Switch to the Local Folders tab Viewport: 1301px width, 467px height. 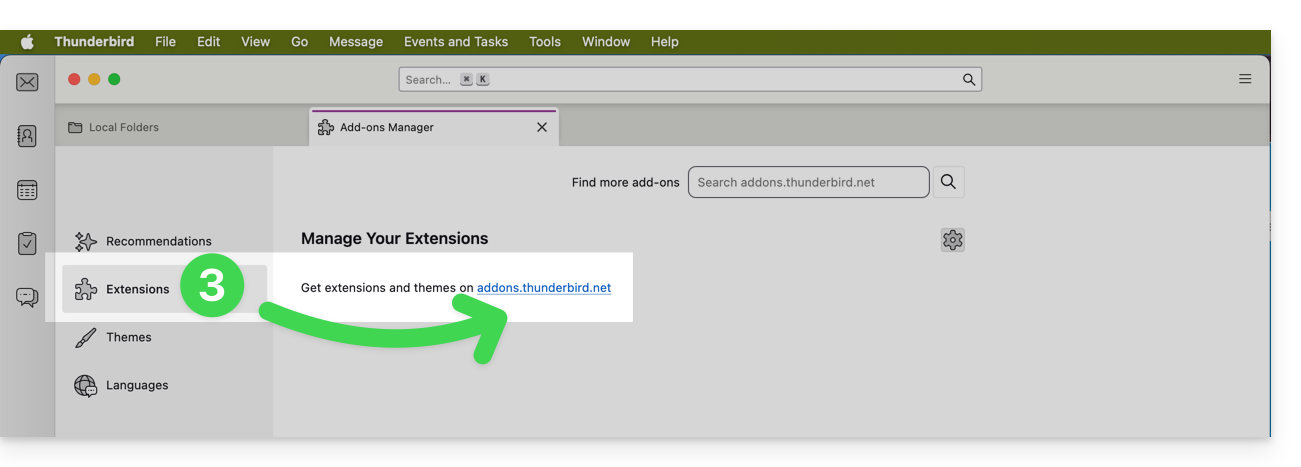(123, 128)
